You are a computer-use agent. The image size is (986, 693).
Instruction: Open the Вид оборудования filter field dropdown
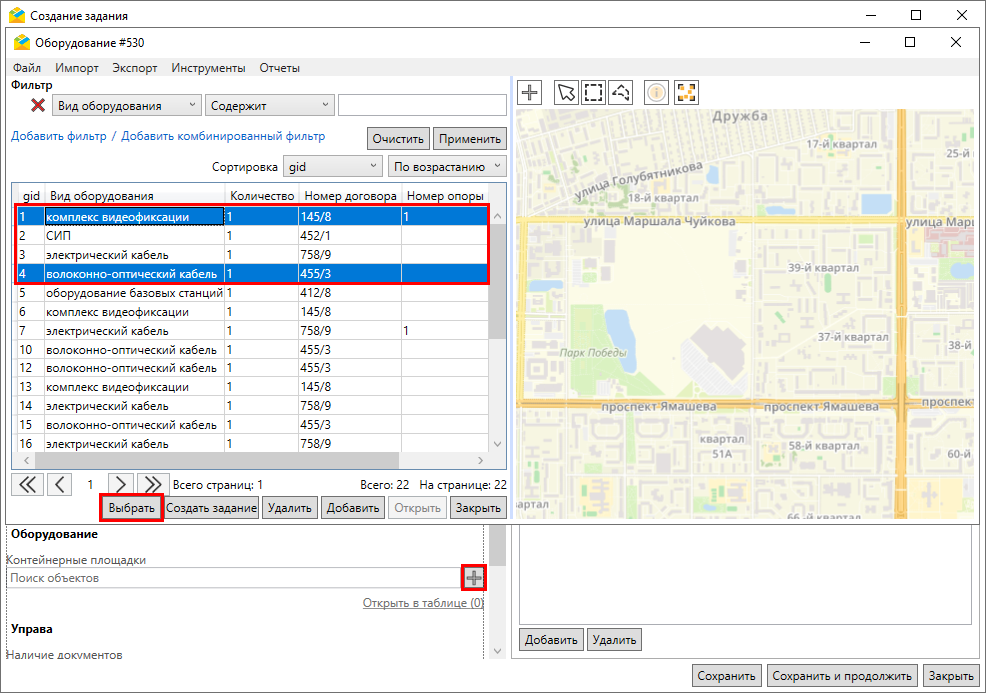[x=125, y=106]
